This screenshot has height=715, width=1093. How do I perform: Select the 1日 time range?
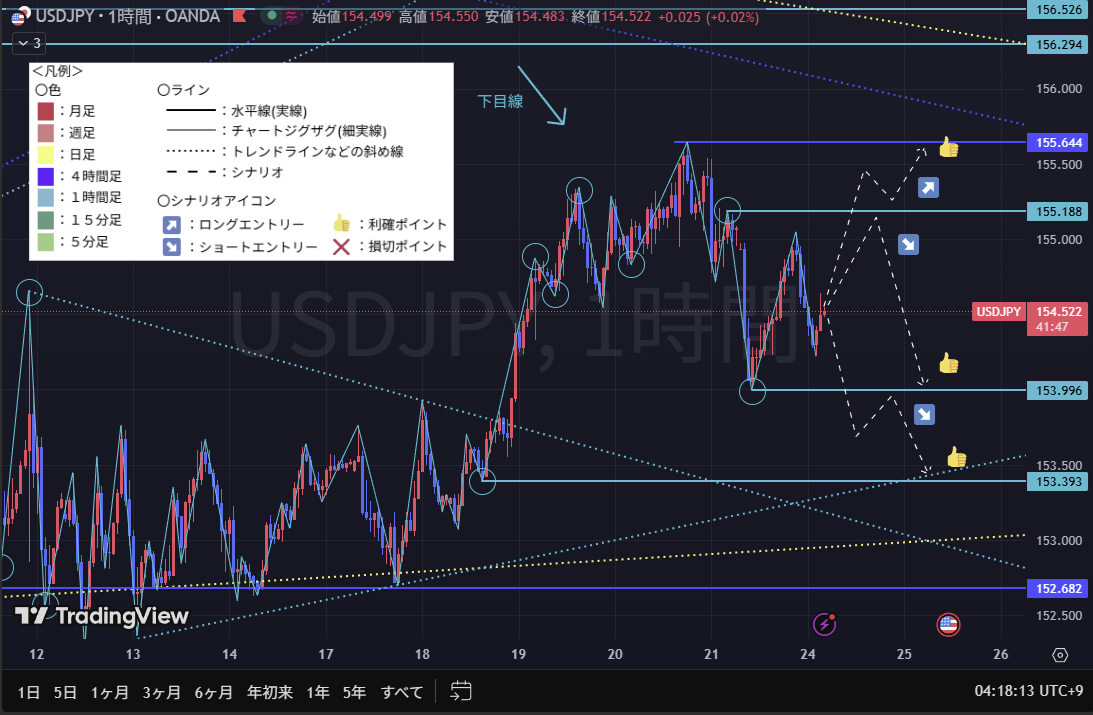(29, 691)
